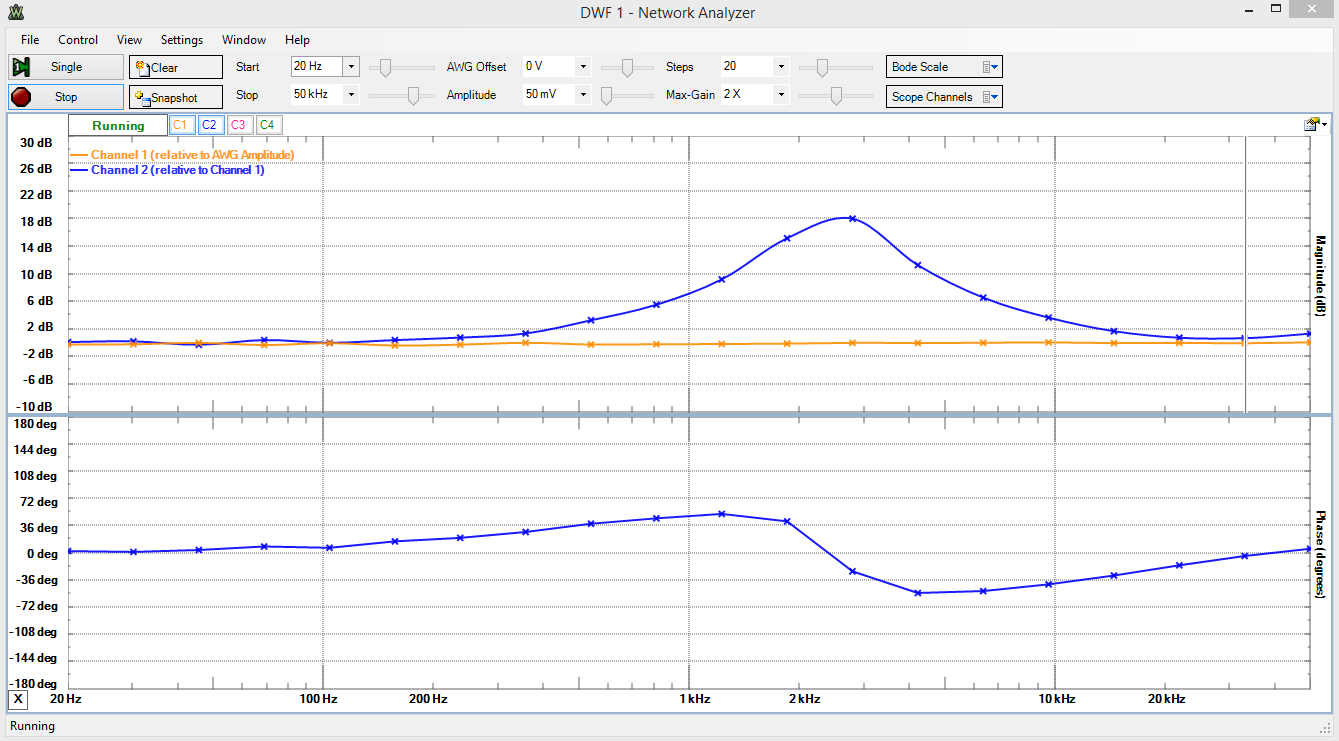Expand the Amplitude dropdown
The height and width of the screenshot is (741, 1339).
click(x=583, y=95)
